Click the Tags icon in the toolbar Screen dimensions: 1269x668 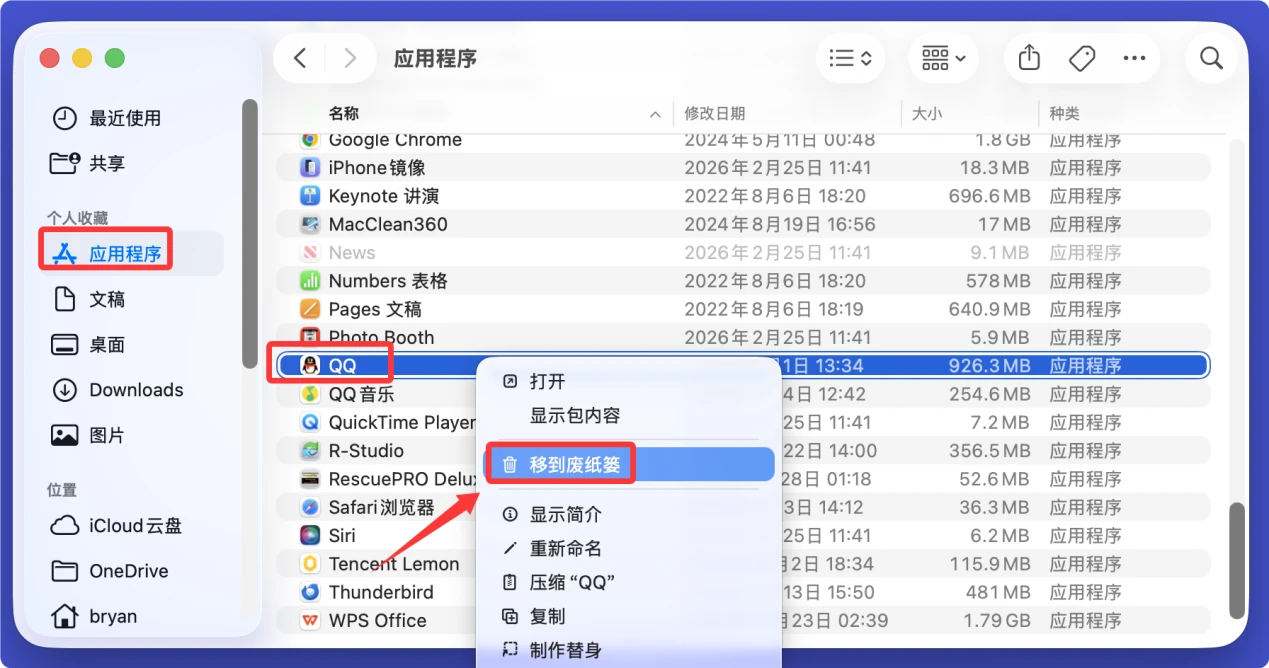click(1081, 58)
